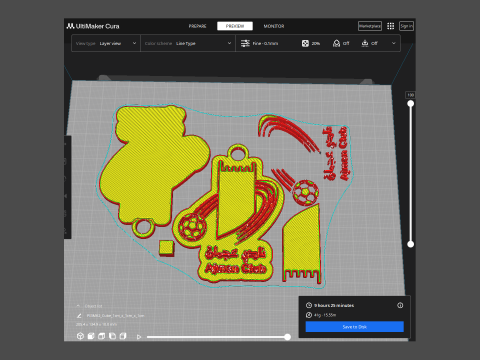Image resolution: width=480 pixels, height=360 pixels.
Task: Click the layer slider lower handle
Action: pos(411,244)
